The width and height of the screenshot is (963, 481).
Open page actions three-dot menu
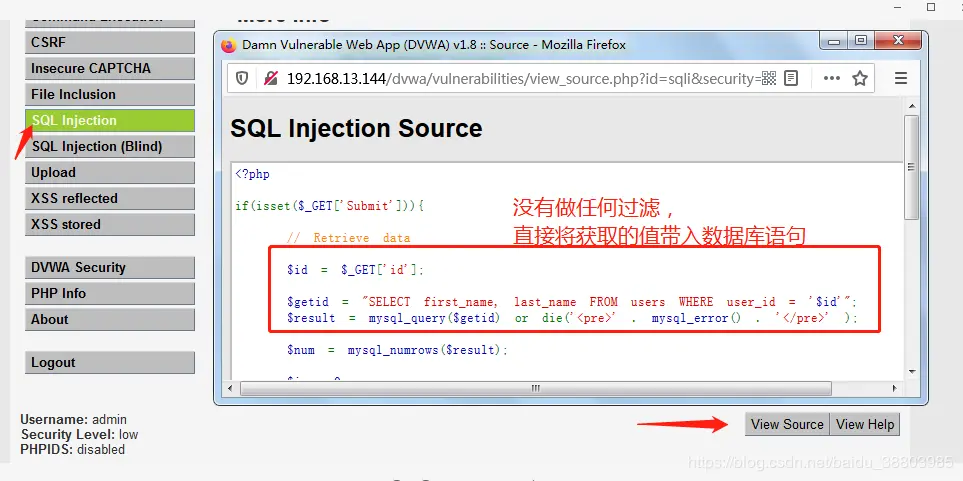832,79
